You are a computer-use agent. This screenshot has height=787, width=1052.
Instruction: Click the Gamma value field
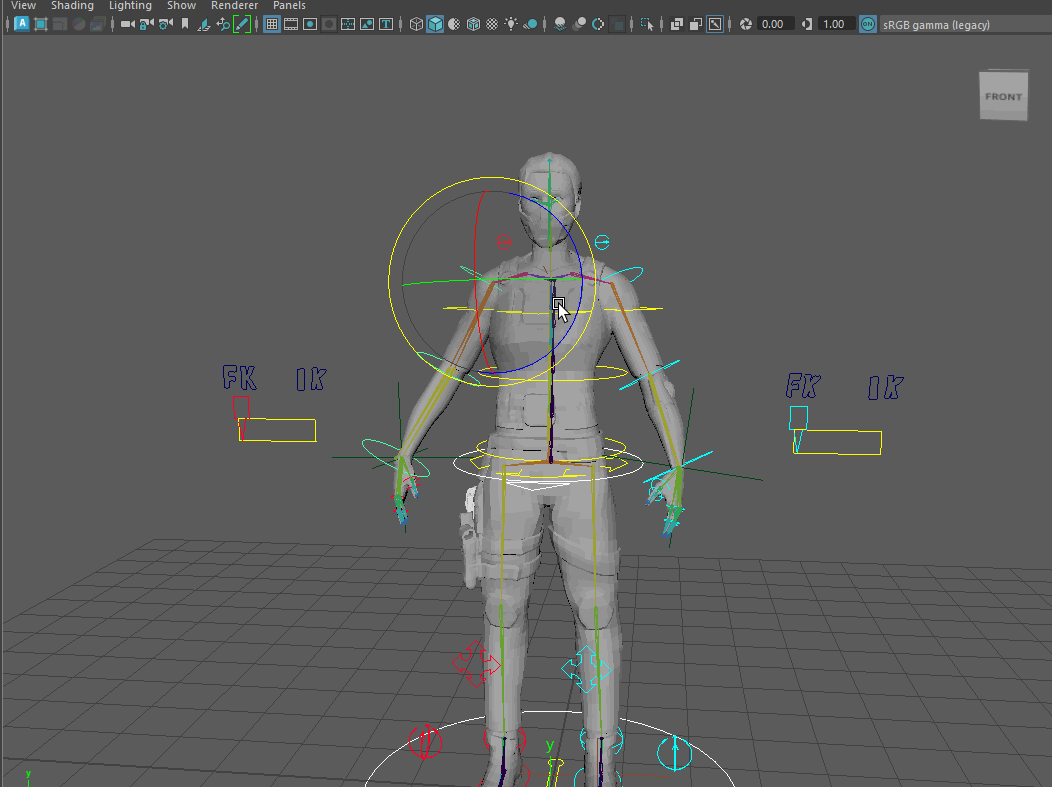(835, 24)
